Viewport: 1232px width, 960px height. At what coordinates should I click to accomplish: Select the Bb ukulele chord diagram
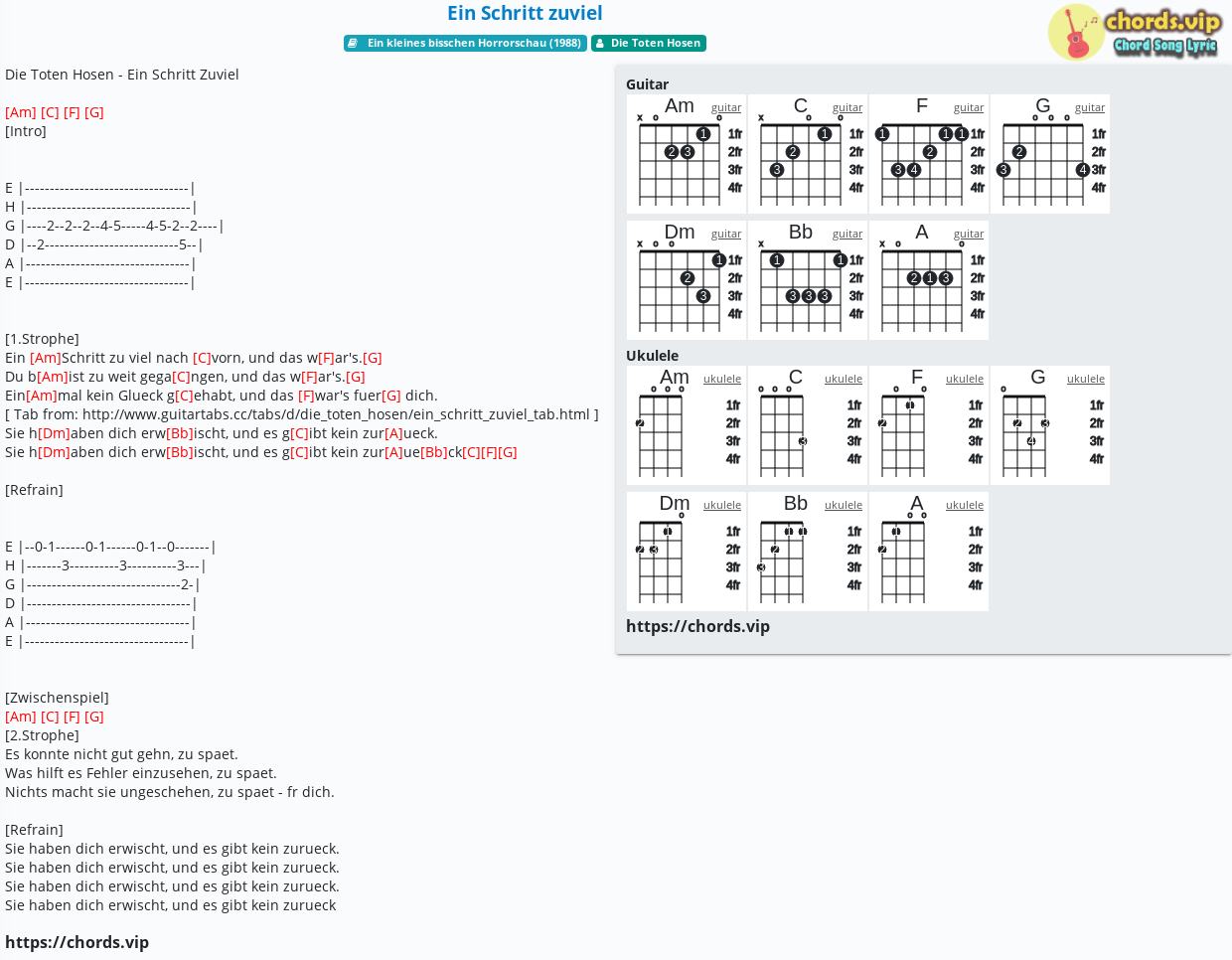coord(808,552)
